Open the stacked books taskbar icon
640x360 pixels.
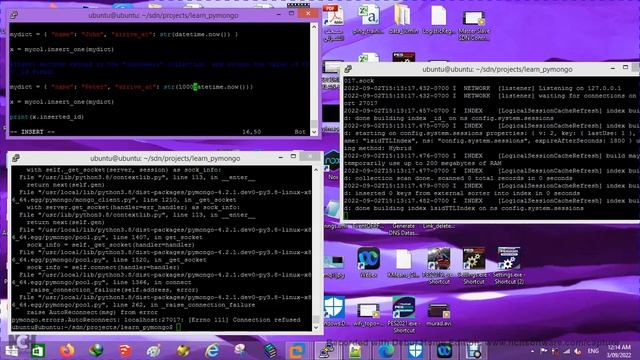(270, 351)
